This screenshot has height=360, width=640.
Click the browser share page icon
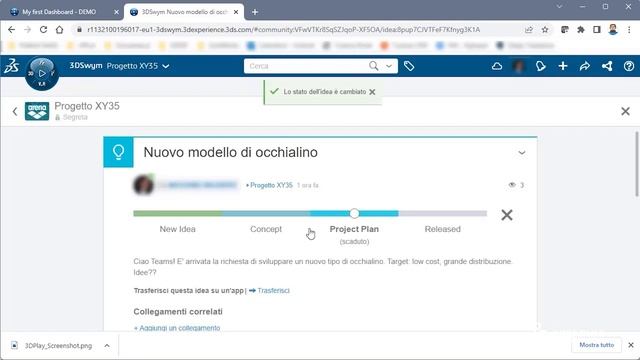click(x=529, y=30)
